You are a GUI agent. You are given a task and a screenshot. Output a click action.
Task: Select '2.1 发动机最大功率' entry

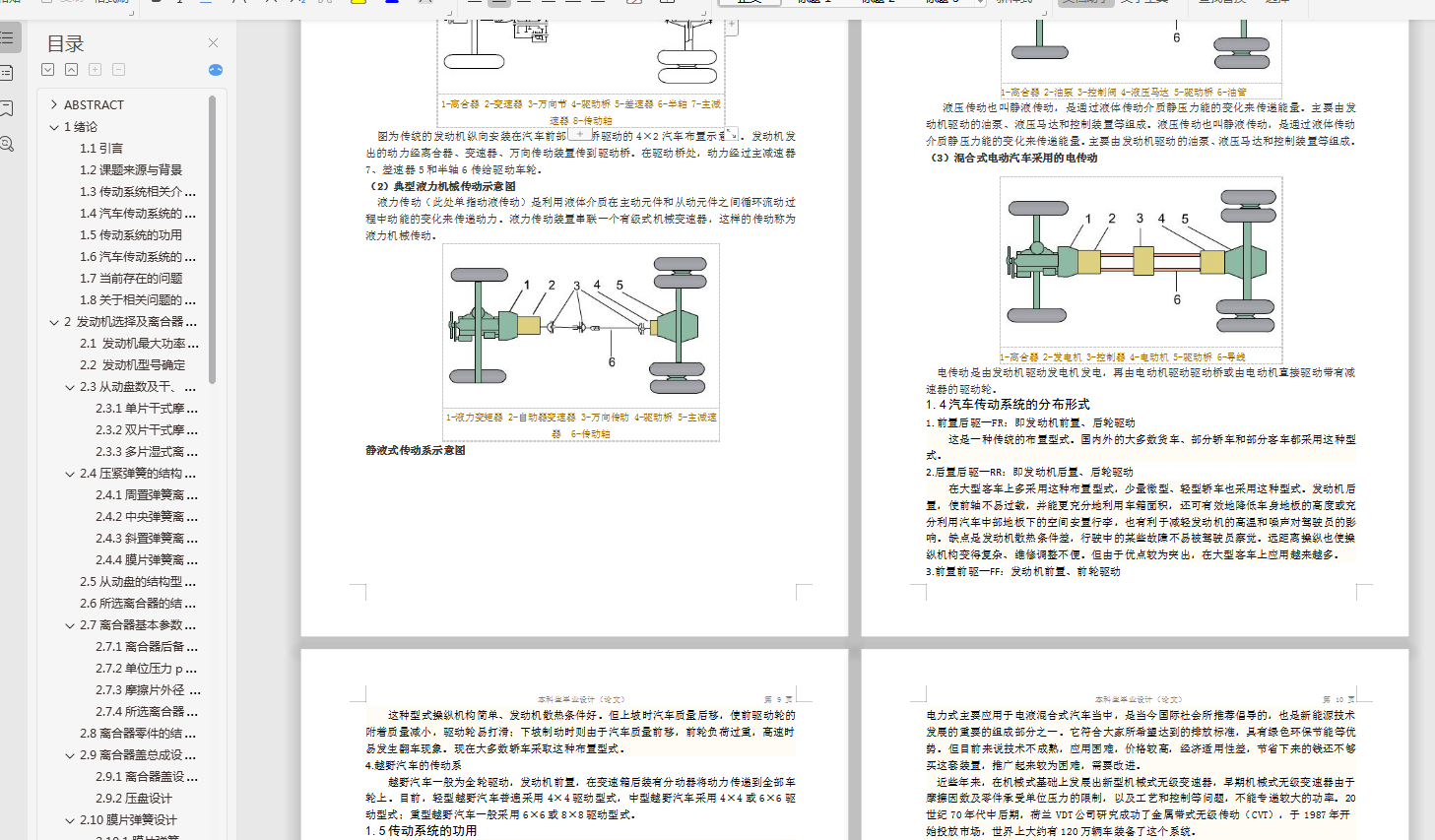(x=139, y=344)
